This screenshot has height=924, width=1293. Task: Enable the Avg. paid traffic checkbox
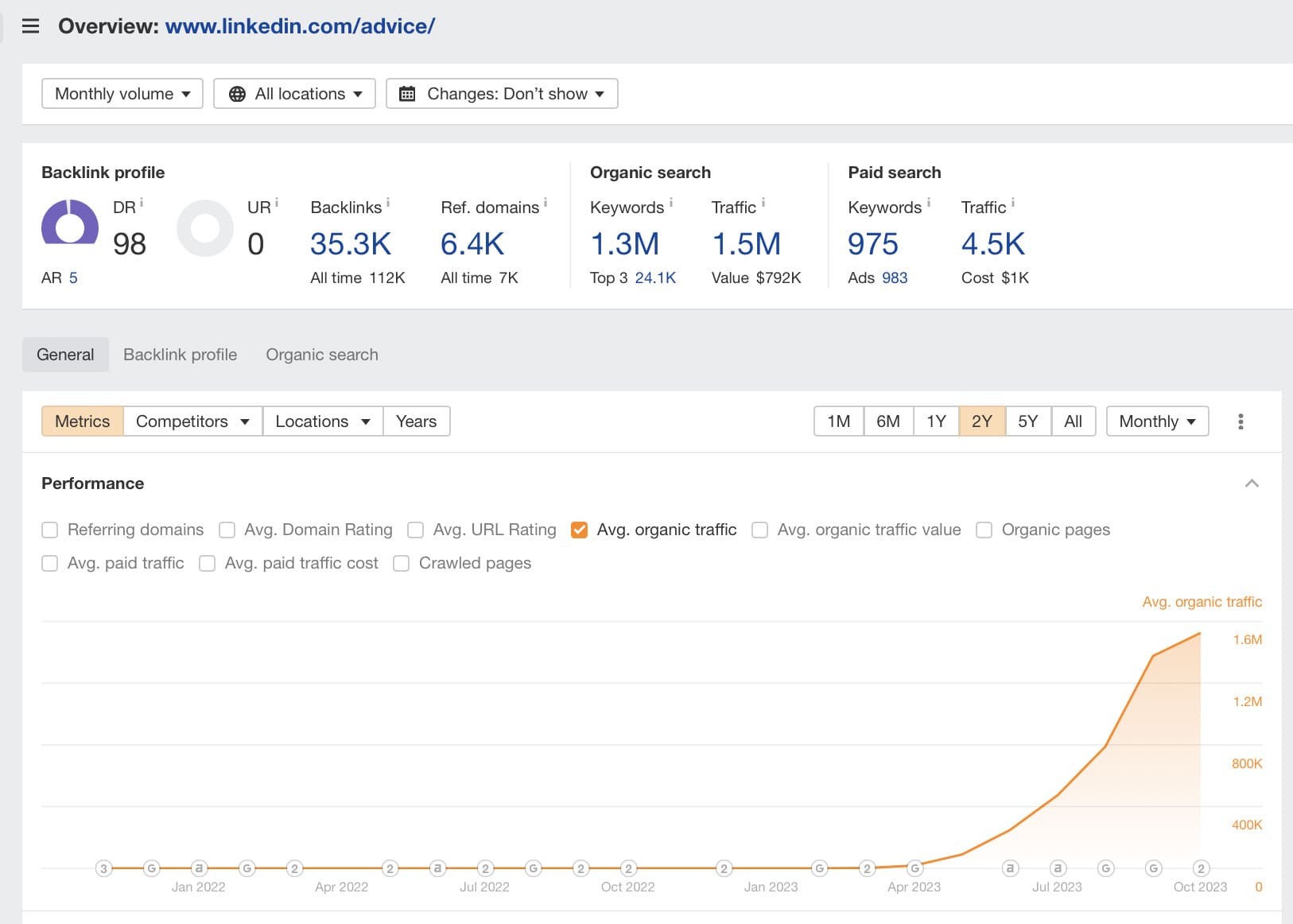[50, 563]
